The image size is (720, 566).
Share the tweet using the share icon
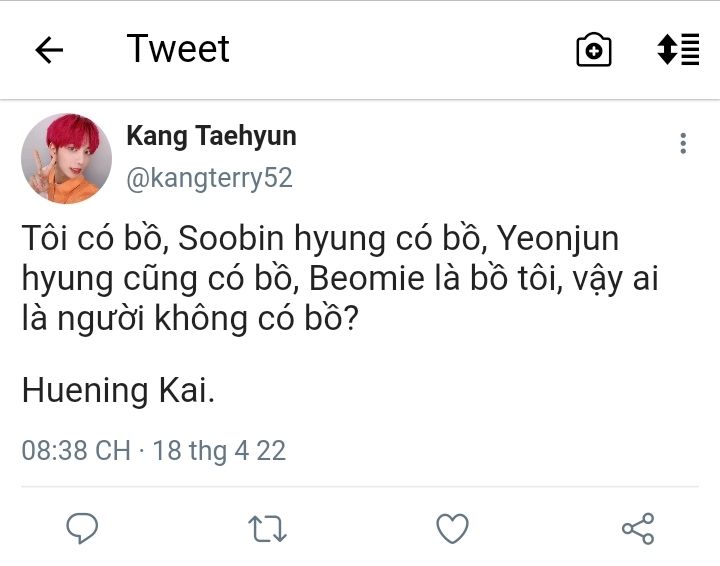[638, 528]
